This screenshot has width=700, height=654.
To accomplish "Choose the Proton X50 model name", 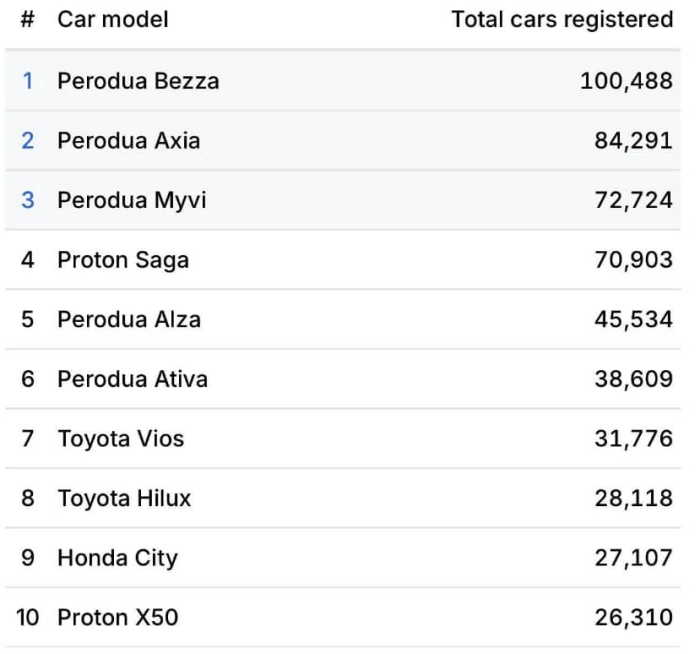I will (117, 617).
